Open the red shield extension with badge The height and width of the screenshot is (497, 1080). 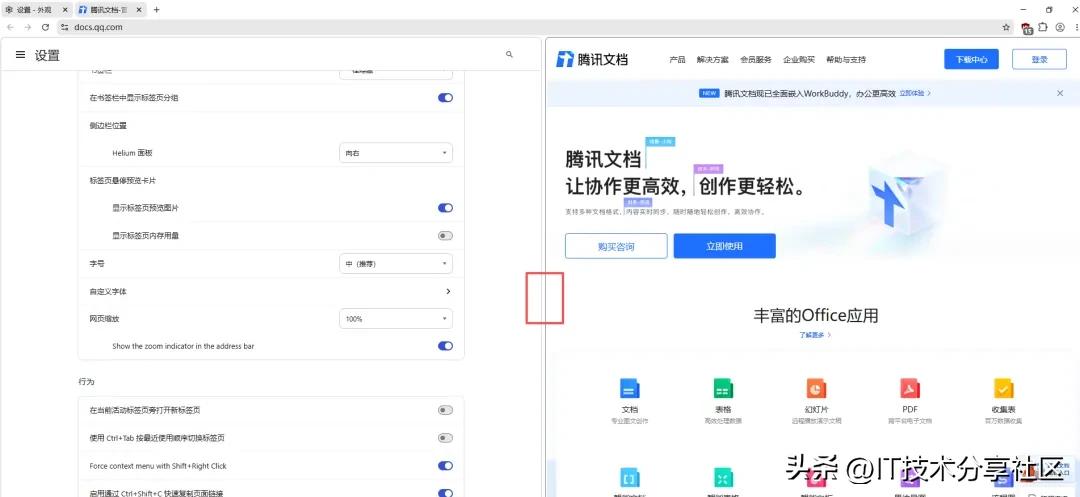click(x=1027, y=28)
